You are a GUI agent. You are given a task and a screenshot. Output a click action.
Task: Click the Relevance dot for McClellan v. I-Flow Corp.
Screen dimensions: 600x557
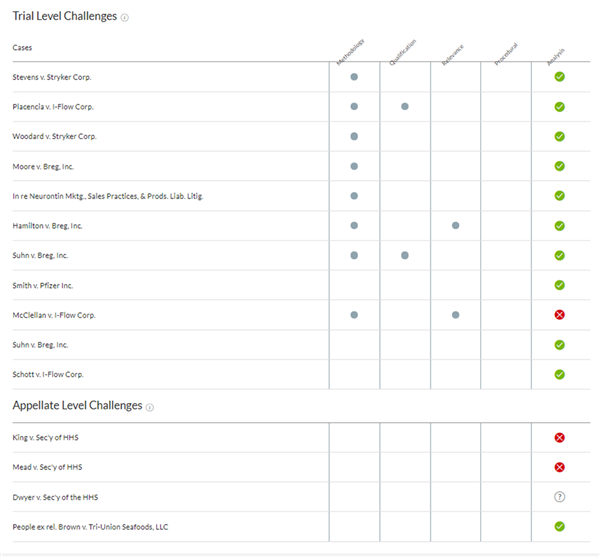point(455,315)
